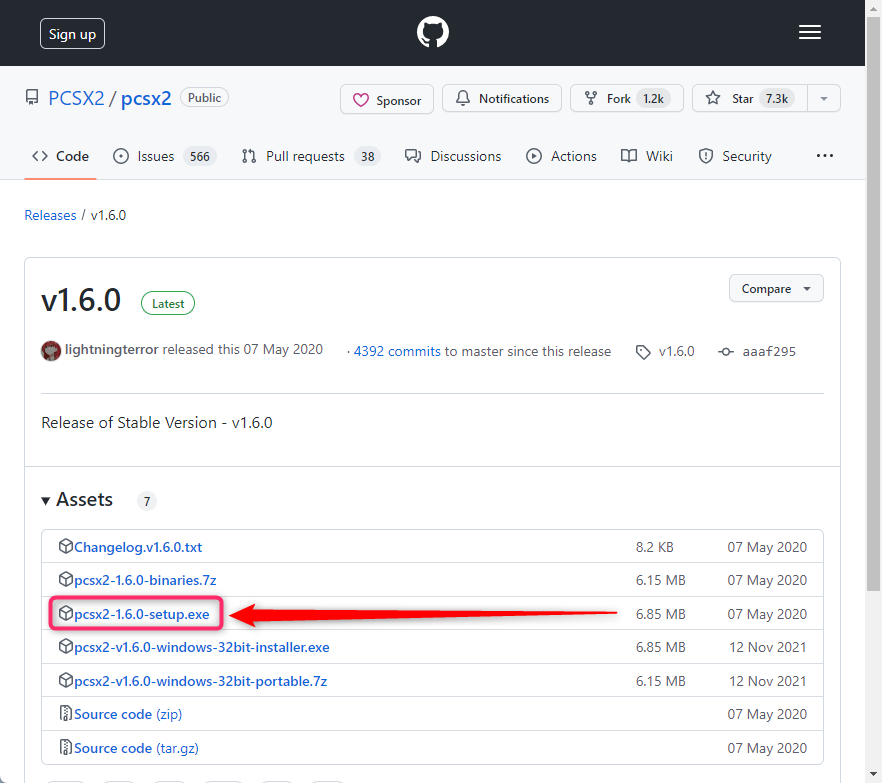Star the pcsx2 repository

pos(750,98)
